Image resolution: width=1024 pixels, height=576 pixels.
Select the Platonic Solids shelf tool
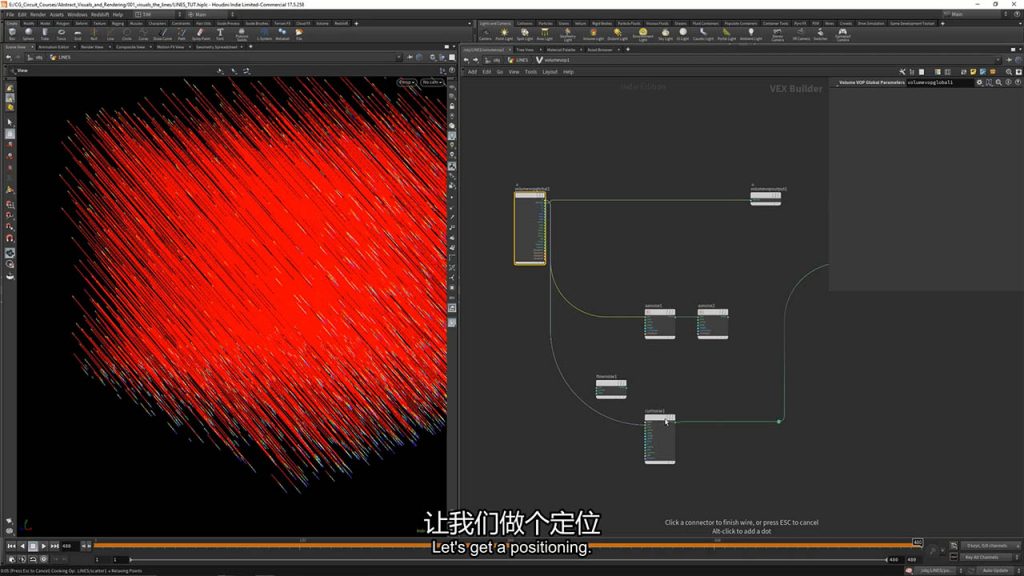coord(242,34)
